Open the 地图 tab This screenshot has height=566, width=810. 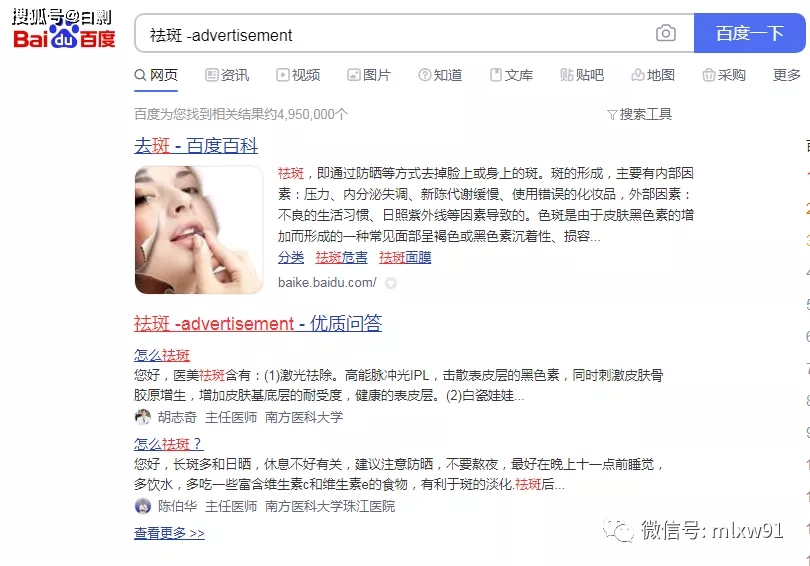pyautogui.click(x=653, y=75)
